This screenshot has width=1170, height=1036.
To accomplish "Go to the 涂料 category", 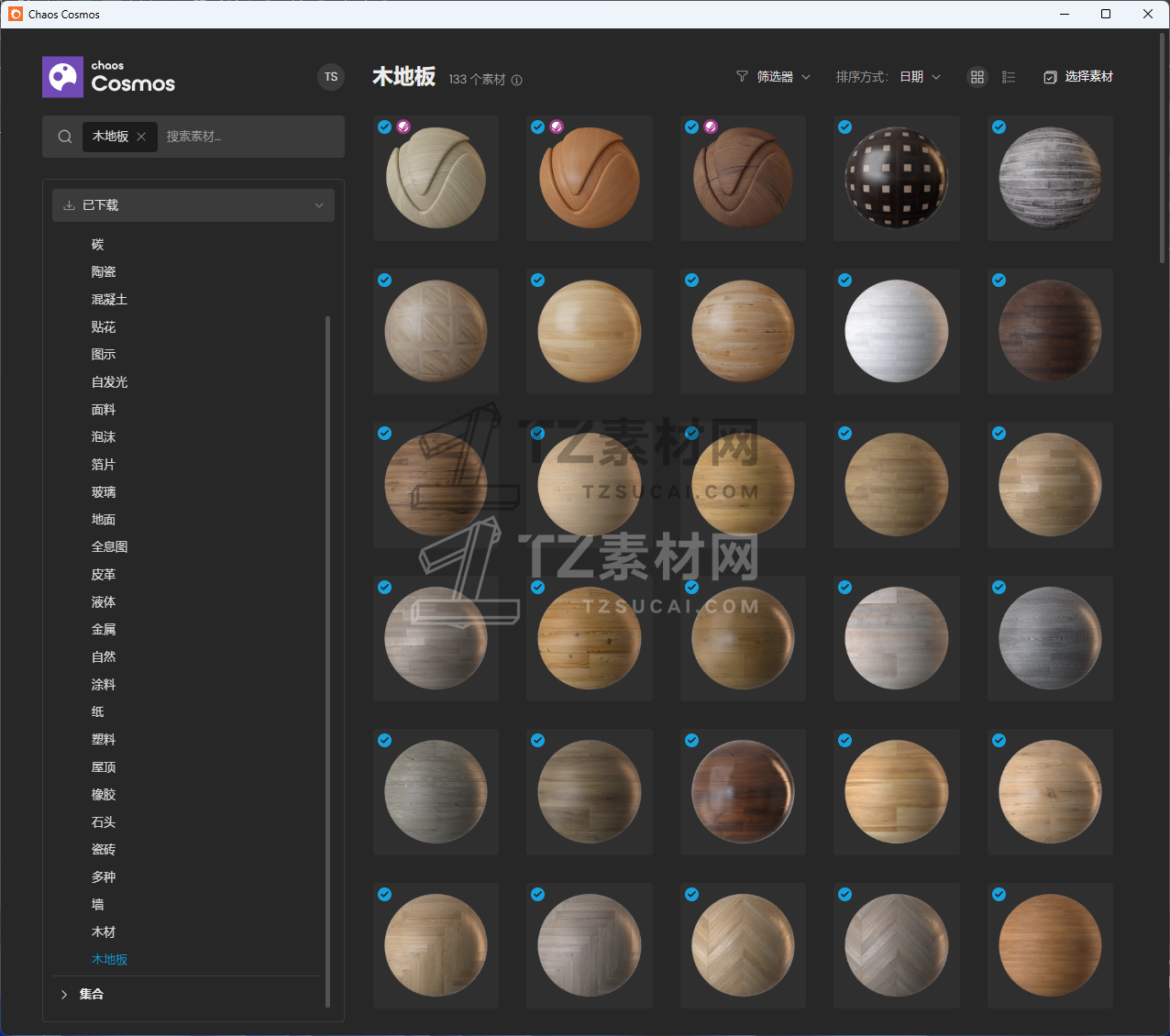I will 104,685.
